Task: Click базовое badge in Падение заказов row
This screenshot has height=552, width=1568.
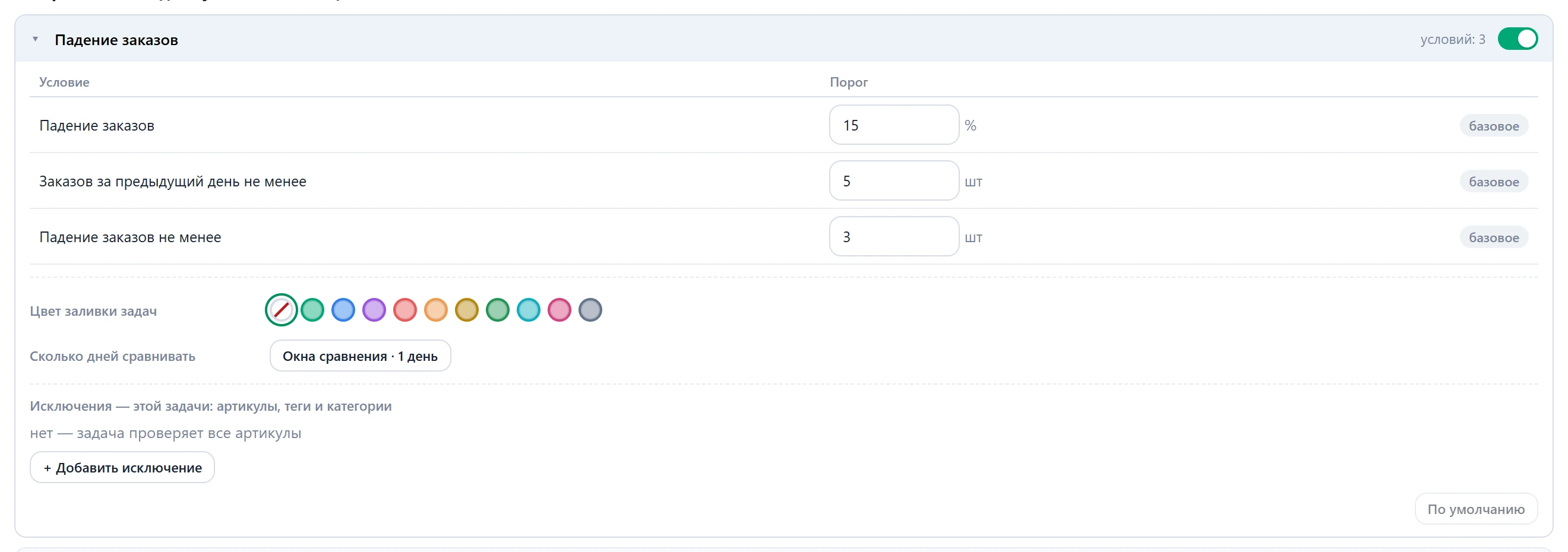Action: (1494, 125)
